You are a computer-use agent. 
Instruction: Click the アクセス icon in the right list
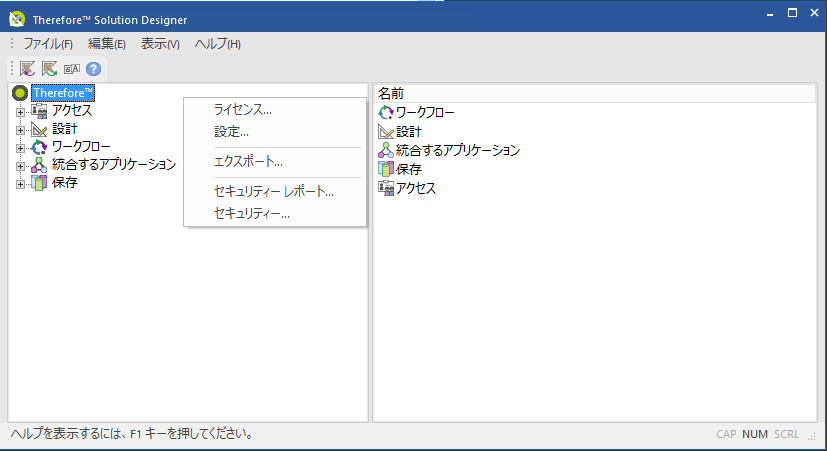point(386,188)
